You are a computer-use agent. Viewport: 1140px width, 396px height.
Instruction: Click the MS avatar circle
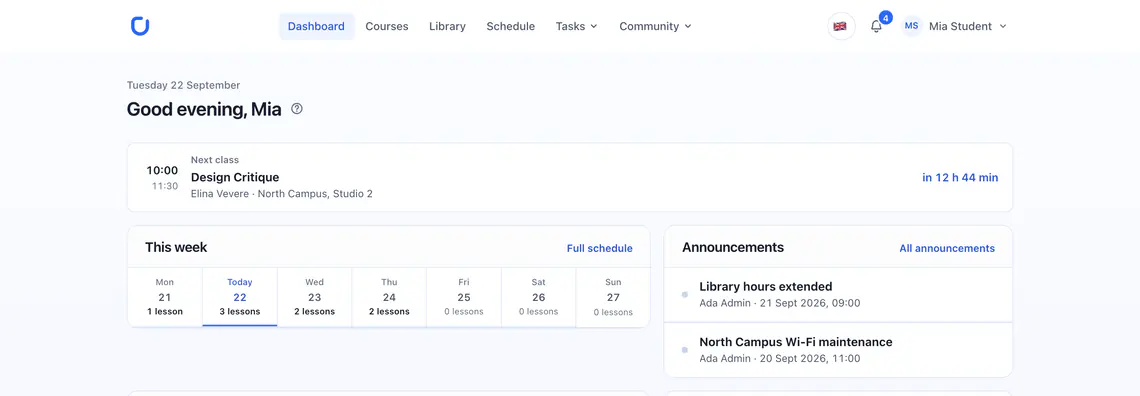911,26
